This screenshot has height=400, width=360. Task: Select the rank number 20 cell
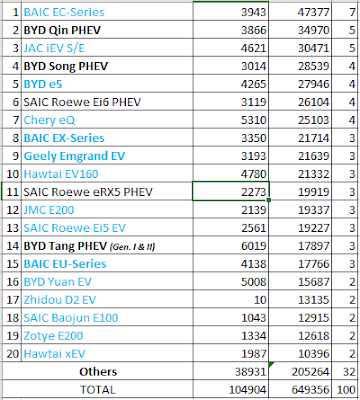pos(13,354)
